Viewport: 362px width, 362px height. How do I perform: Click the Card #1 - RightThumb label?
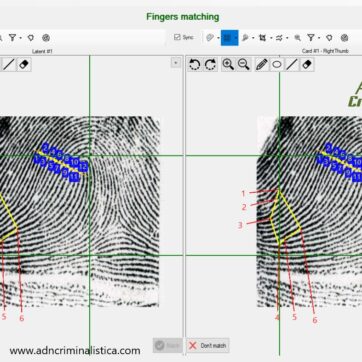tap(325, 51)
